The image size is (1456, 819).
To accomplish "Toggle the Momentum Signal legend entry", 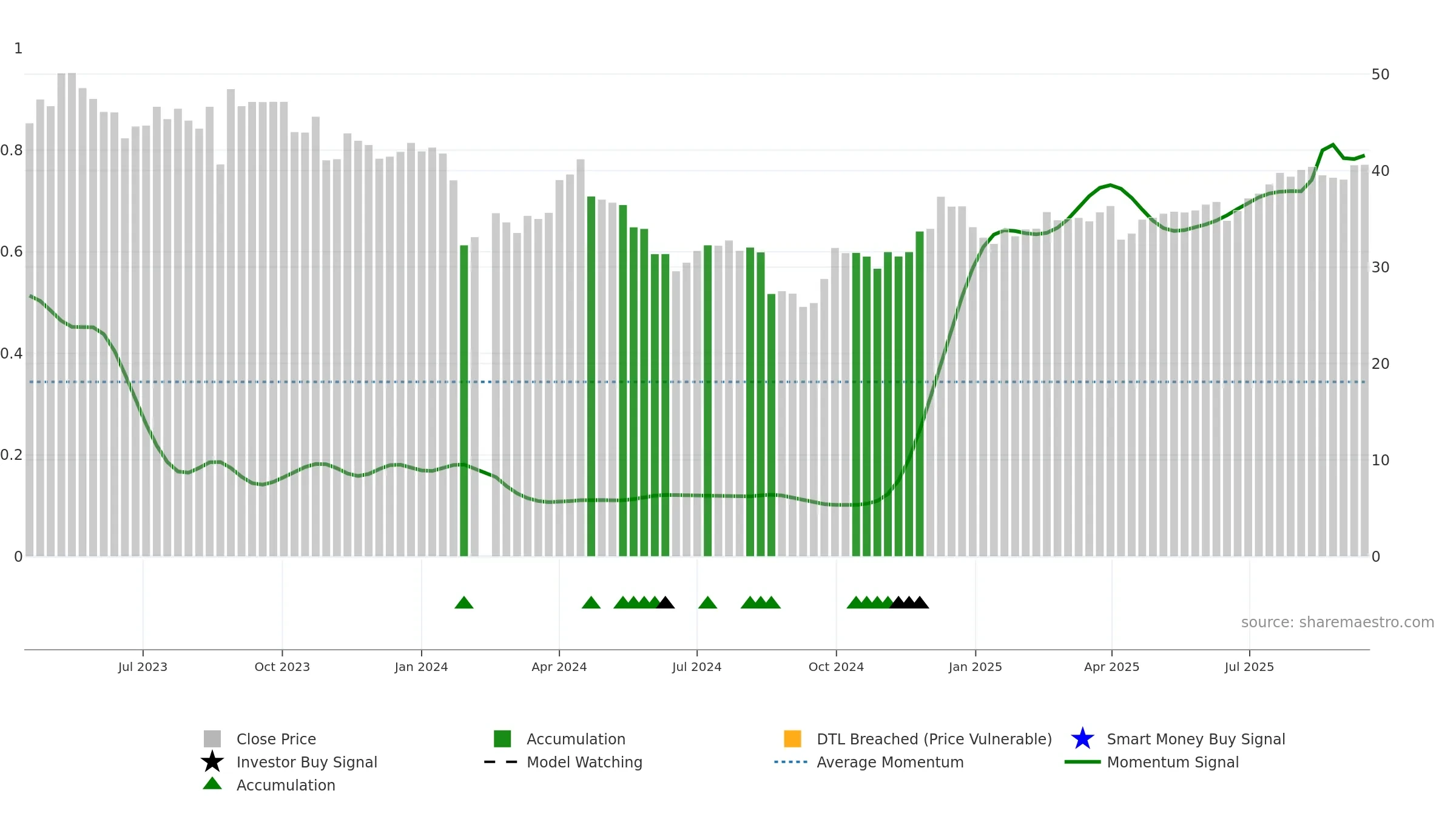I will pos(1152,762).
